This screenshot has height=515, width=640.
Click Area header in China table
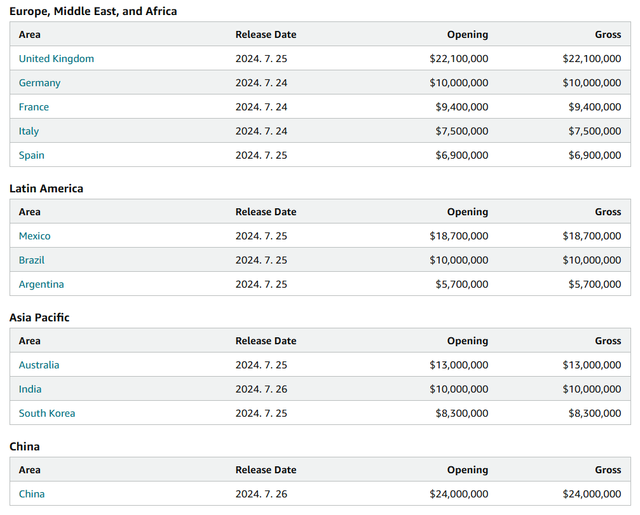click(x=30, y=470)
